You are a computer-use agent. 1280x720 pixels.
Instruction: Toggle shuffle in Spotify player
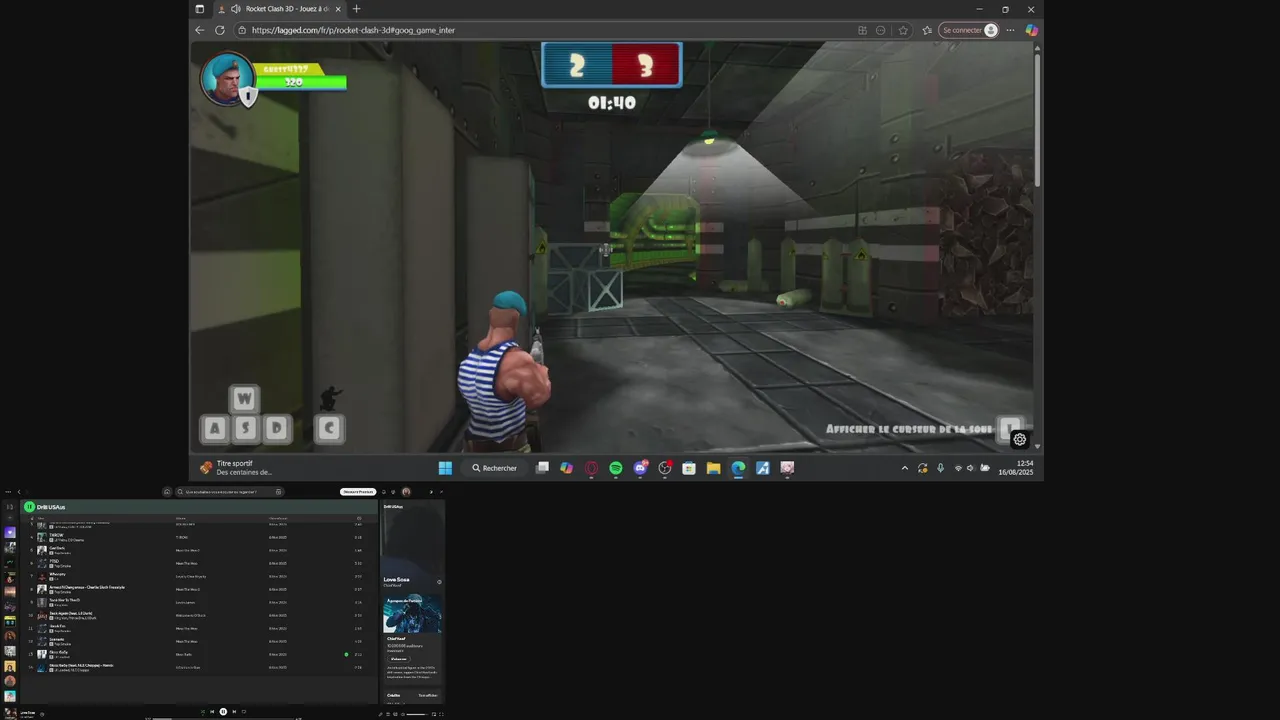(x=203, y=712)
